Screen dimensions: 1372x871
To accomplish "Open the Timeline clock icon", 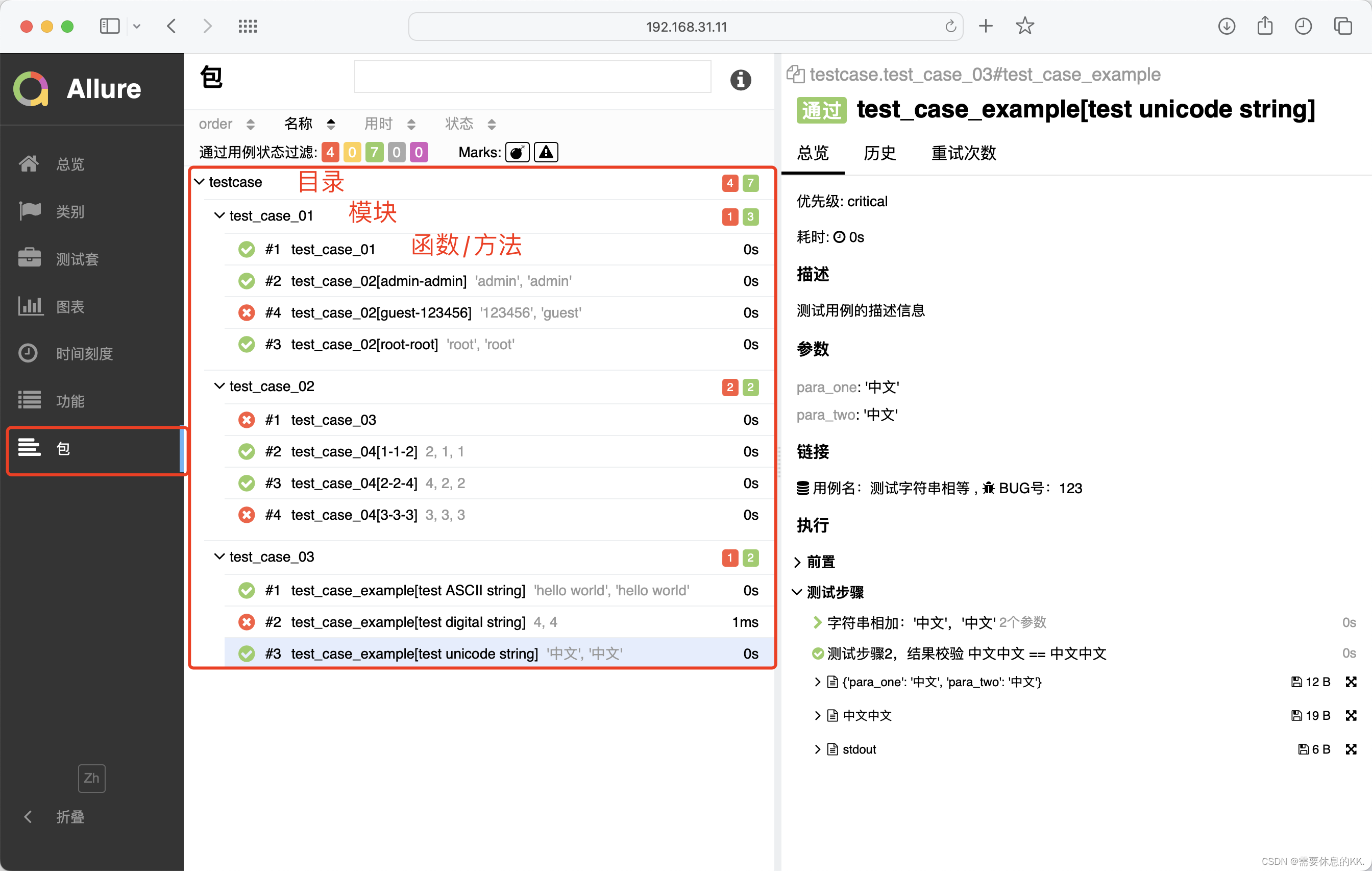I will [x=28, y=353].
